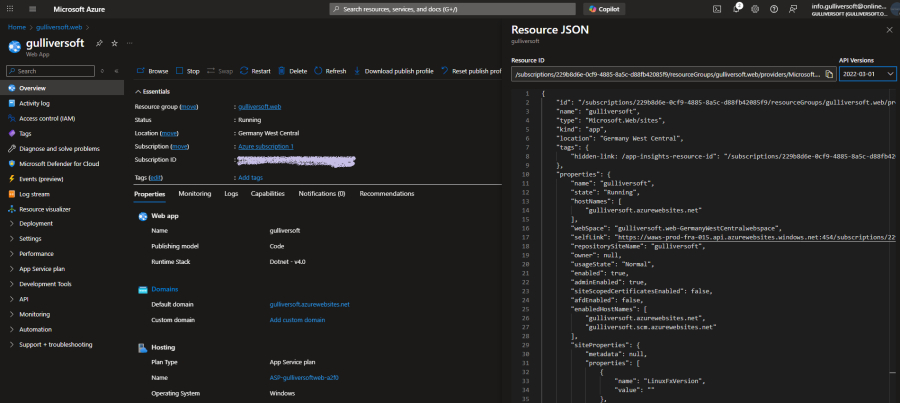
Task: Open portal settings gear
Action: point(757,8)
